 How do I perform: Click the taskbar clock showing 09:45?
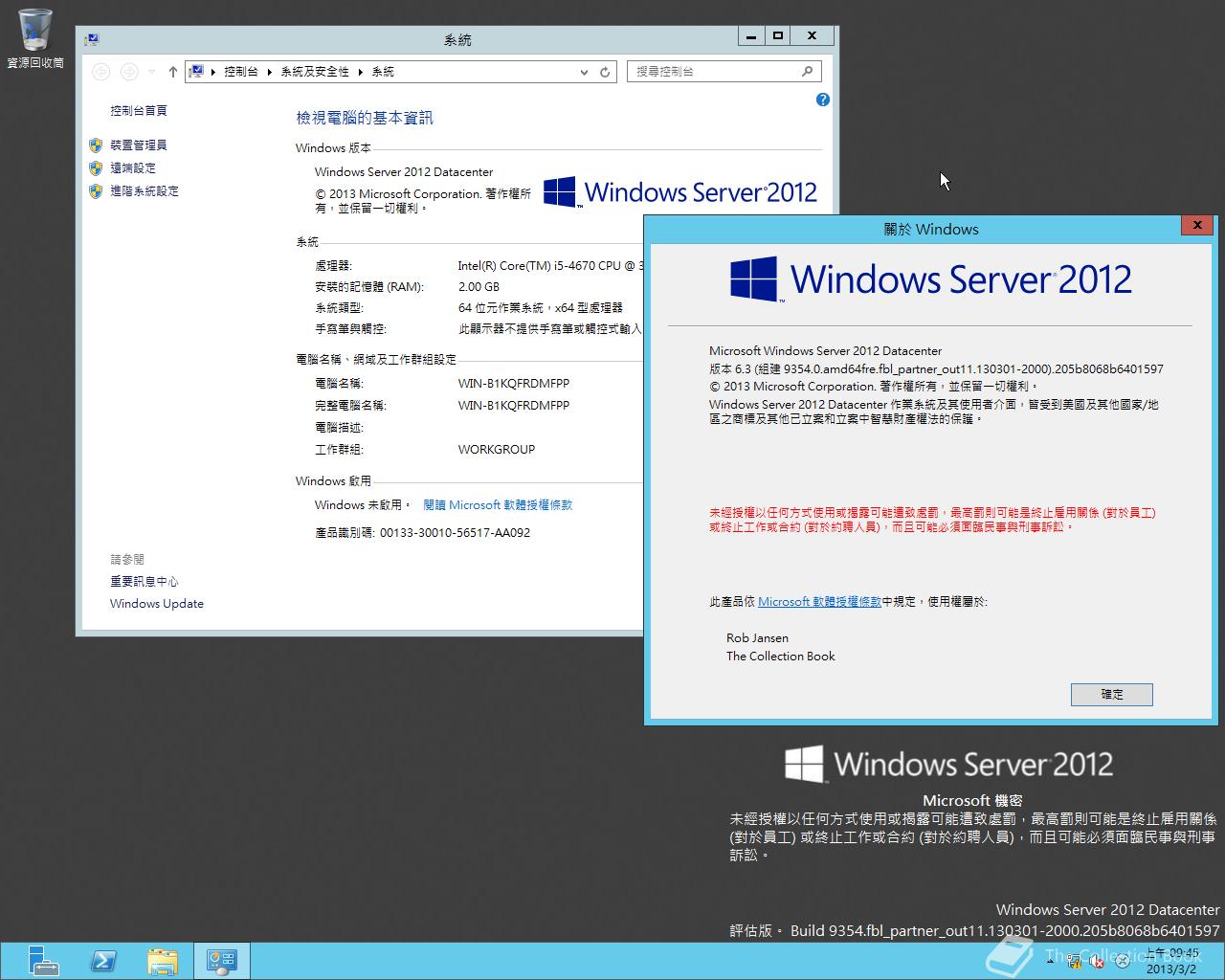point(1172,961)
